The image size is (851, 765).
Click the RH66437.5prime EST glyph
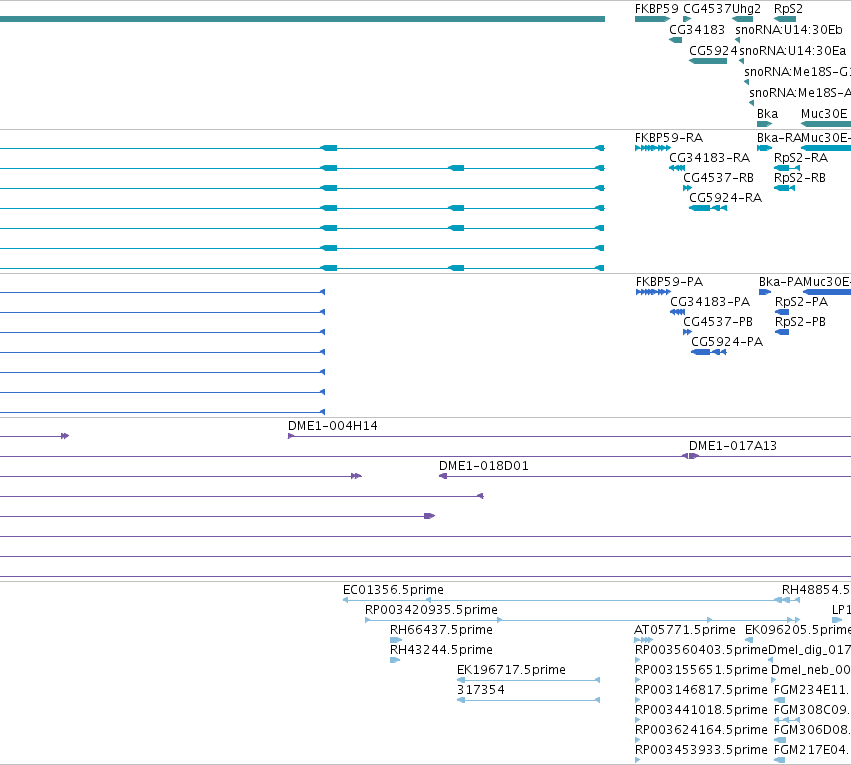[x=396, y=640]
